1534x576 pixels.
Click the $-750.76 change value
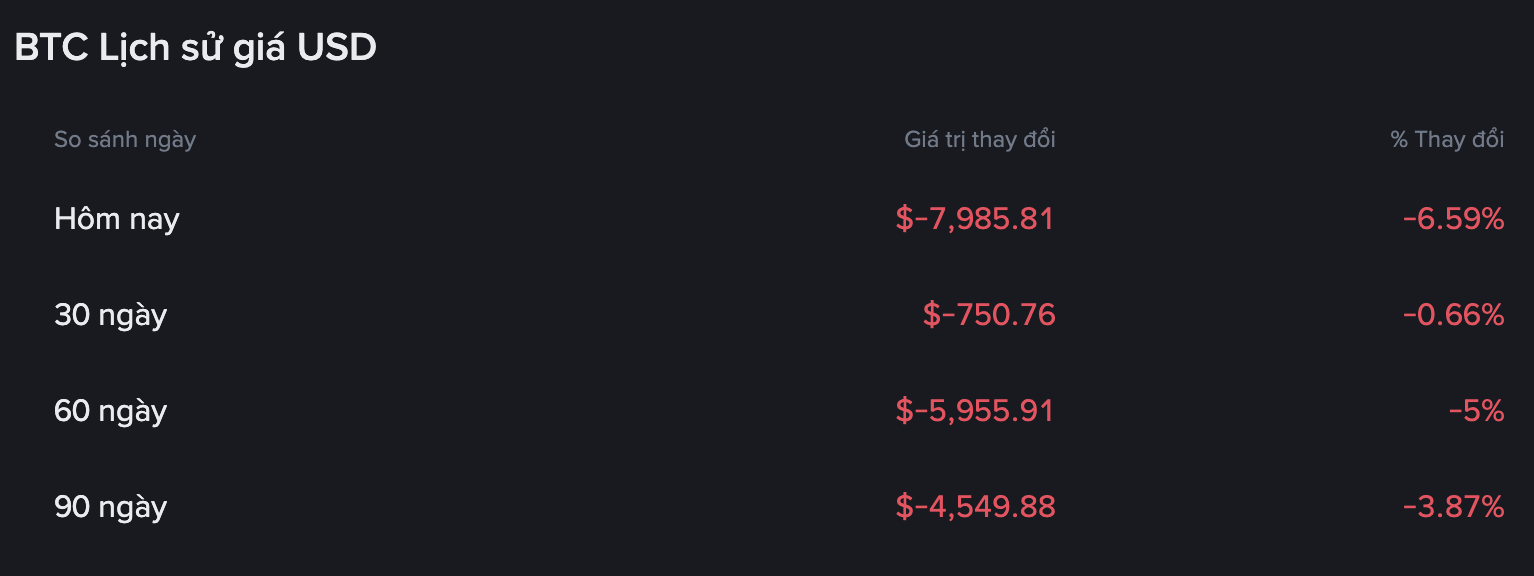click(989, 315)
